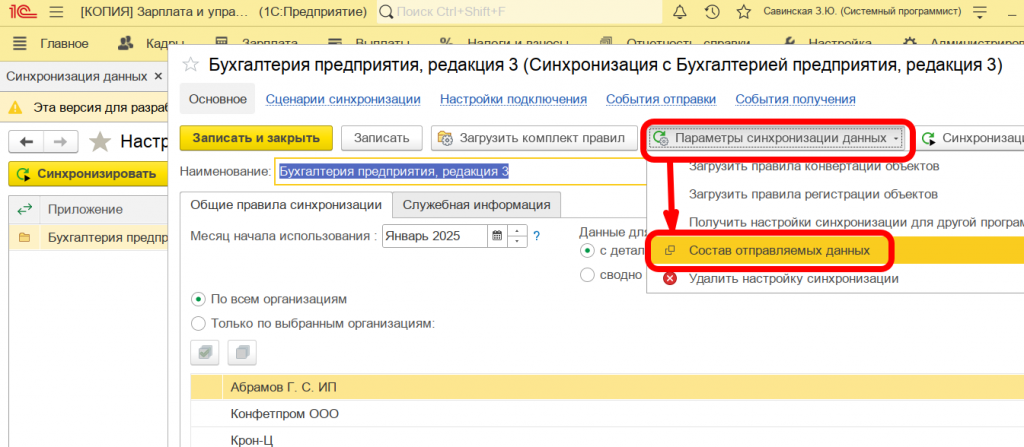The height and width of the screenshot is (447, 1024).
Task: Open the 1C main menu hamburger icon
Action: click(57, 12)
